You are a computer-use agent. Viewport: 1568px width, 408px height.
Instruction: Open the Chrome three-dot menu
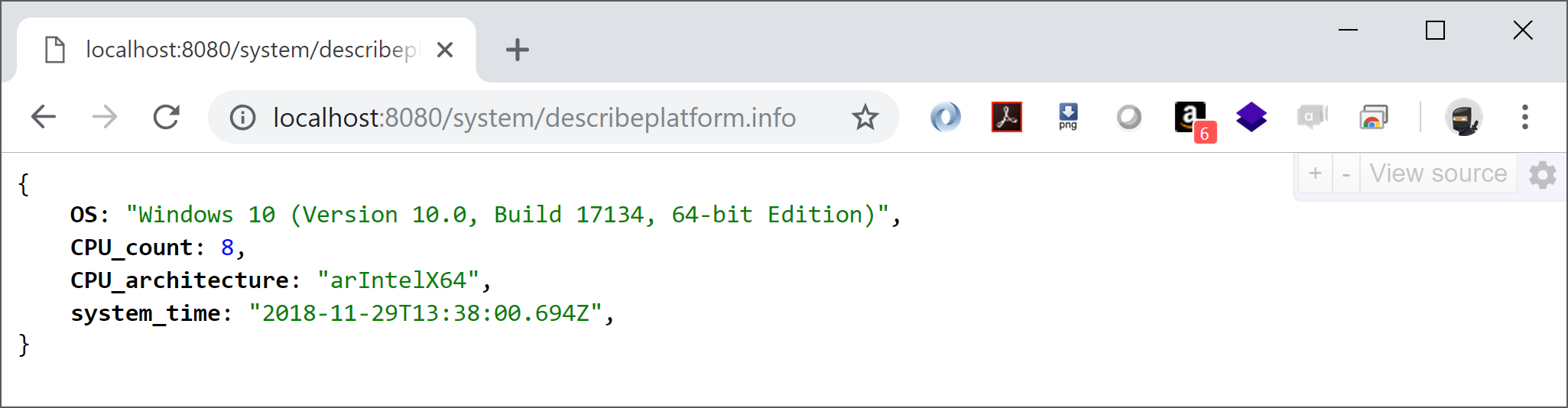[x=1524, y=118]
